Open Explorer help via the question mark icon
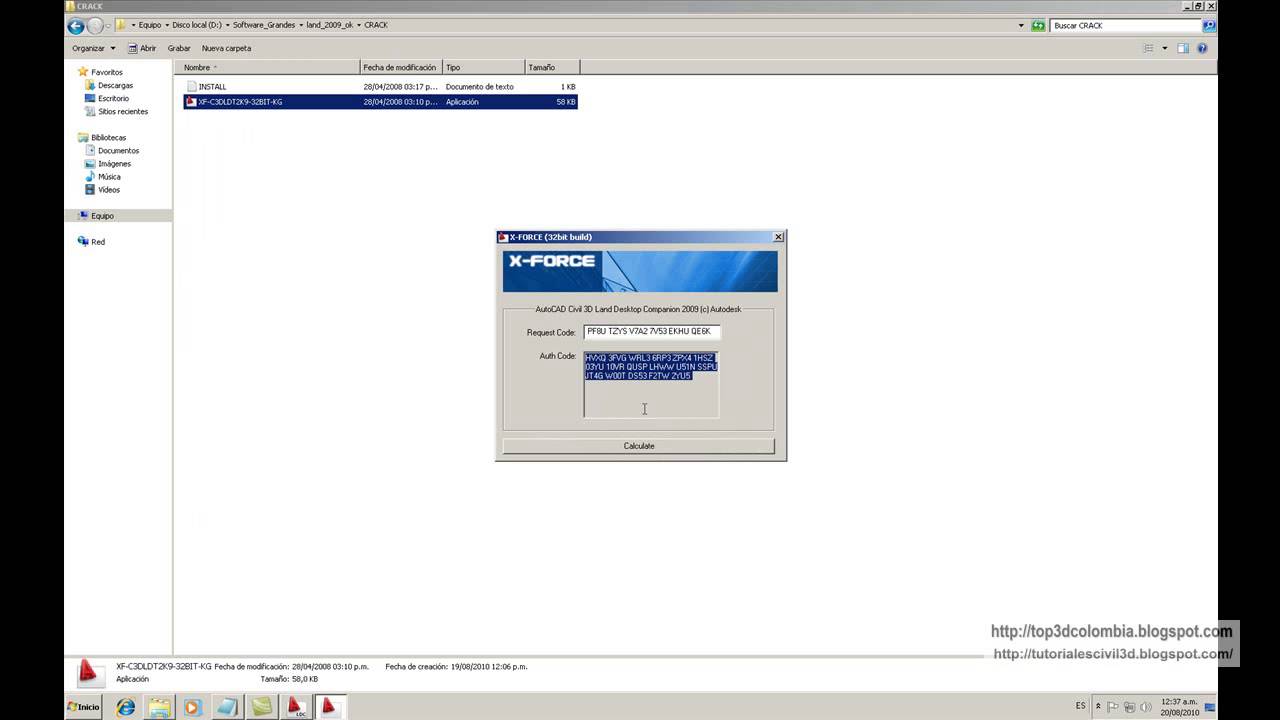Screen dimensions: 1280x720 pyautogui.click(x=1202, y=48)
